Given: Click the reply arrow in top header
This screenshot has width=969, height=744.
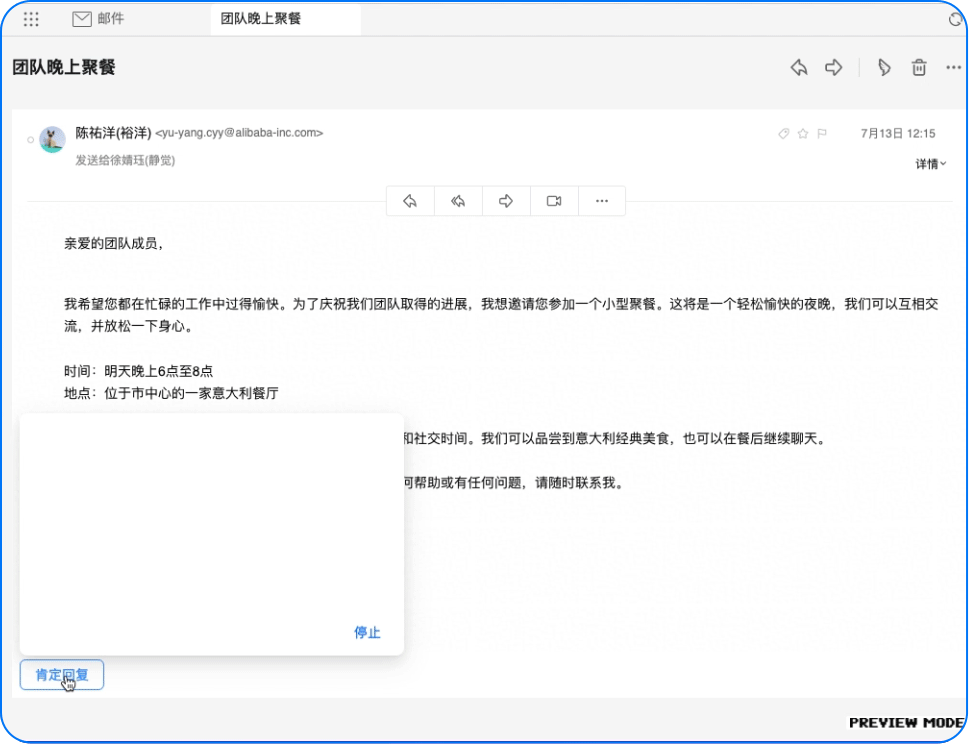Looking at the screenshot, I should (x=799, y=67).
